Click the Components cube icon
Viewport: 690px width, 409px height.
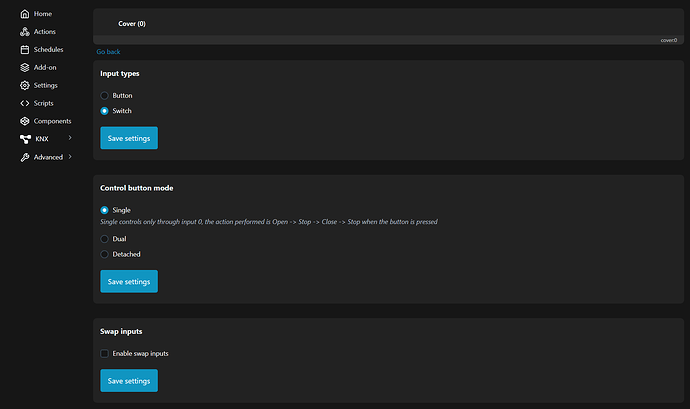click(25, 121)
